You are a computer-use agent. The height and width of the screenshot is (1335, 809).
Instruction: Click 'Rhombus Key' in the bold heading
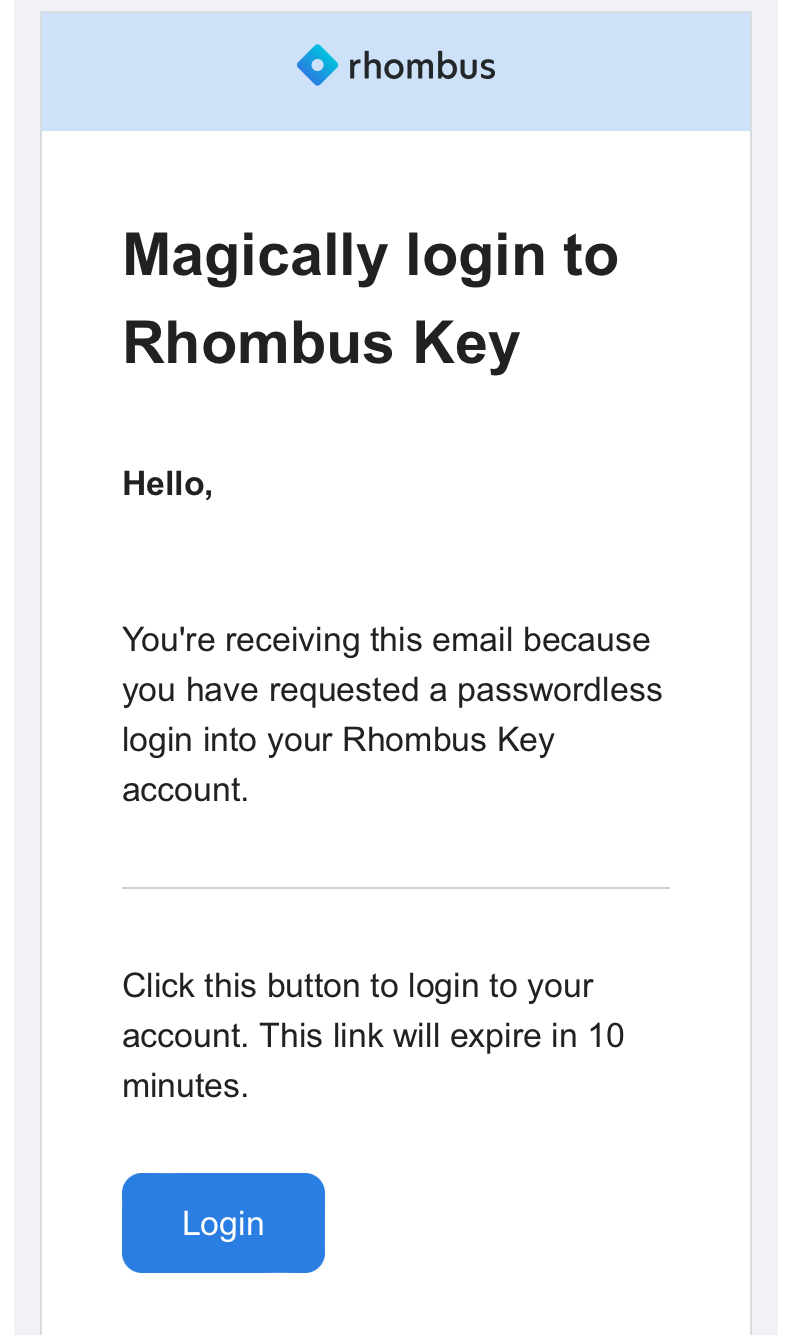pyautogui.click(x=321, y=343)
